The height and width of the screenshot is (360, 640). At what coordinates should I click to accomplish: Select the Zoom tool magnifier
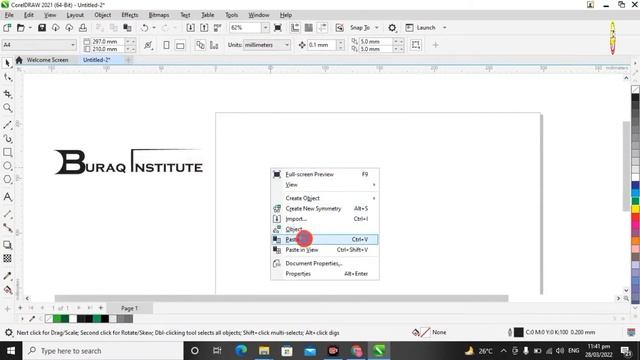[7, 108]
